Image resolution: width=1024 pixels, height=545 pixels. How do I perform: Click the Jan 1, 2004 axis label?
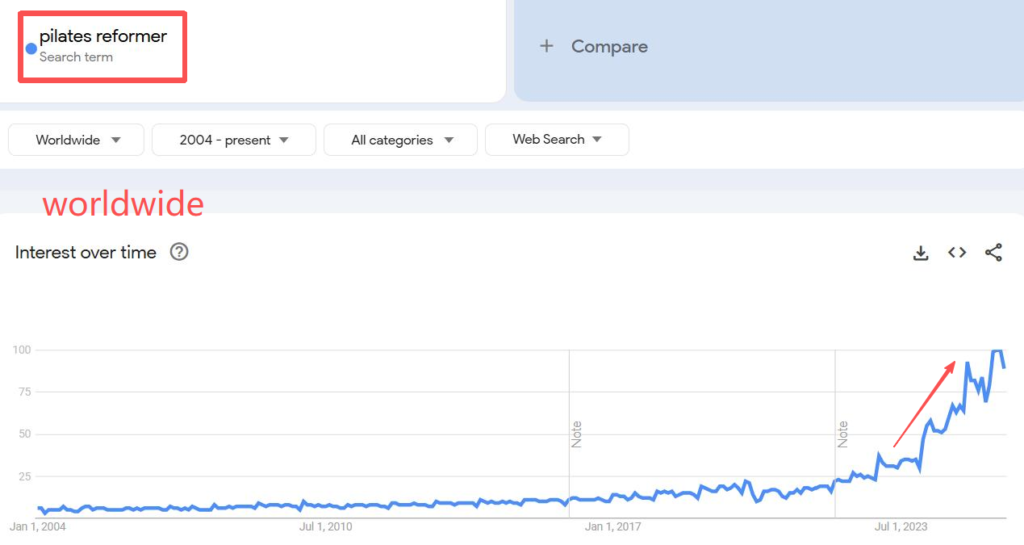[x=37, y=526]
